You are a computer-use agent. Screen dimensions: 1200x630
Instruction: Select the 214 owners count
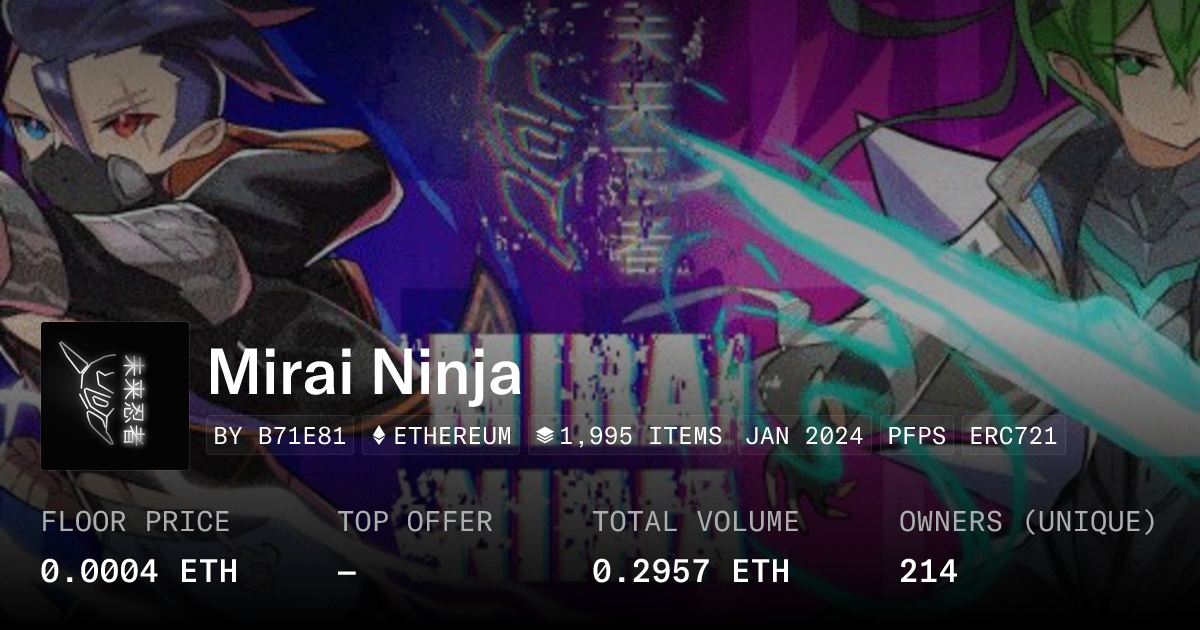tap(928, 571)
